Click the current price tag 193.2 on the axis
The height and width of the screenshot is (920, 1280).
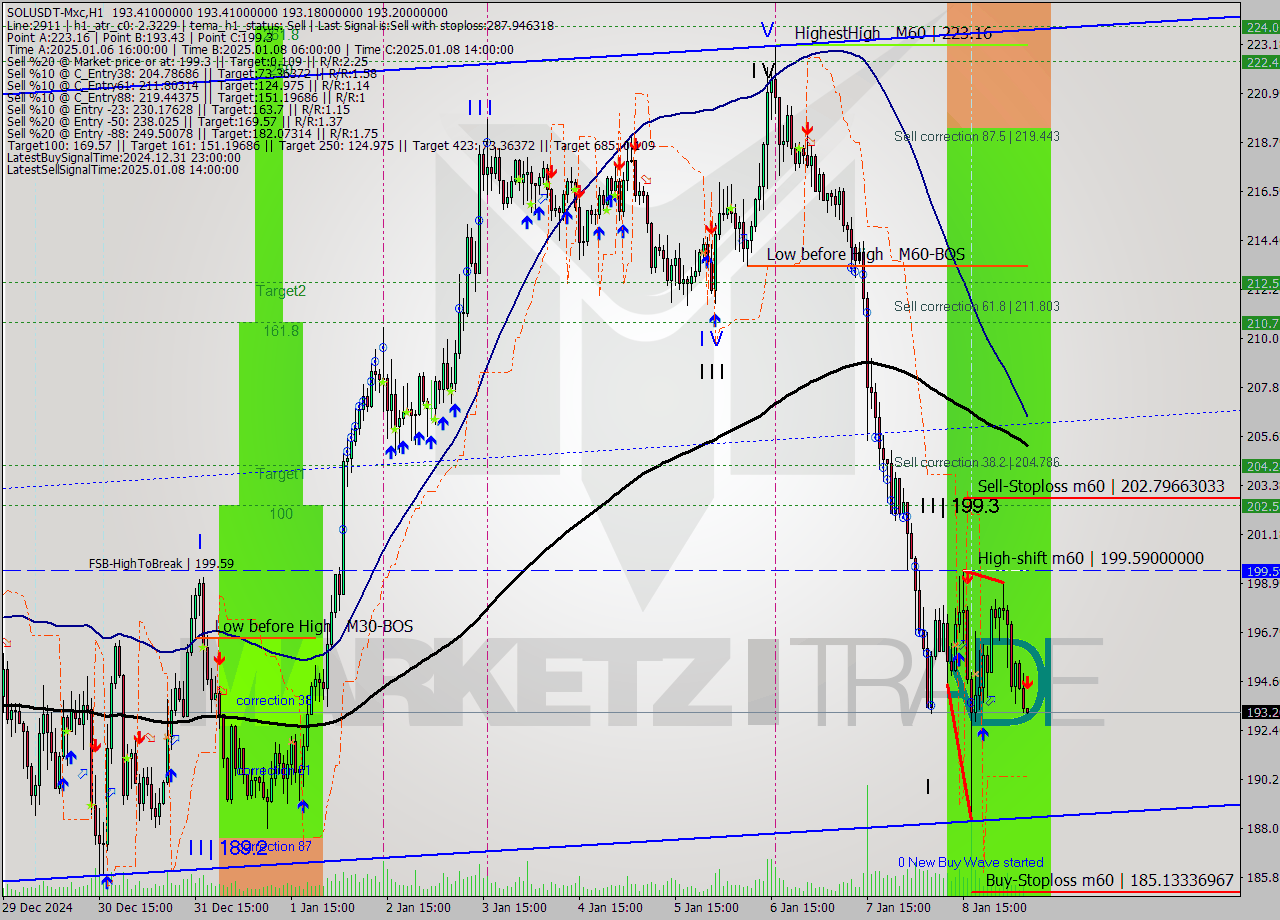(x=1260, y=713)
